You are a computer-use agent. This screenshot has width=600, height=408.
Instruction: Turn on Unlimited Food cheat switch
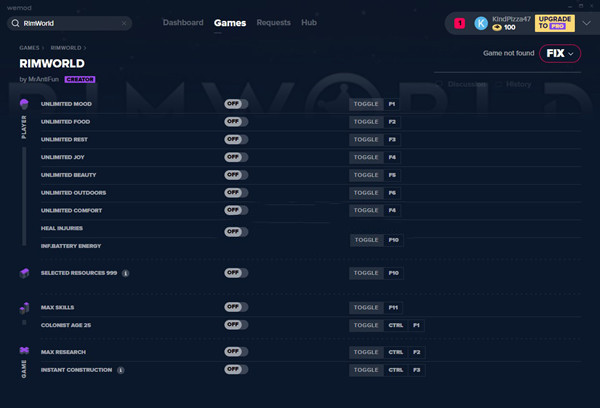click(x=236, y=121)
